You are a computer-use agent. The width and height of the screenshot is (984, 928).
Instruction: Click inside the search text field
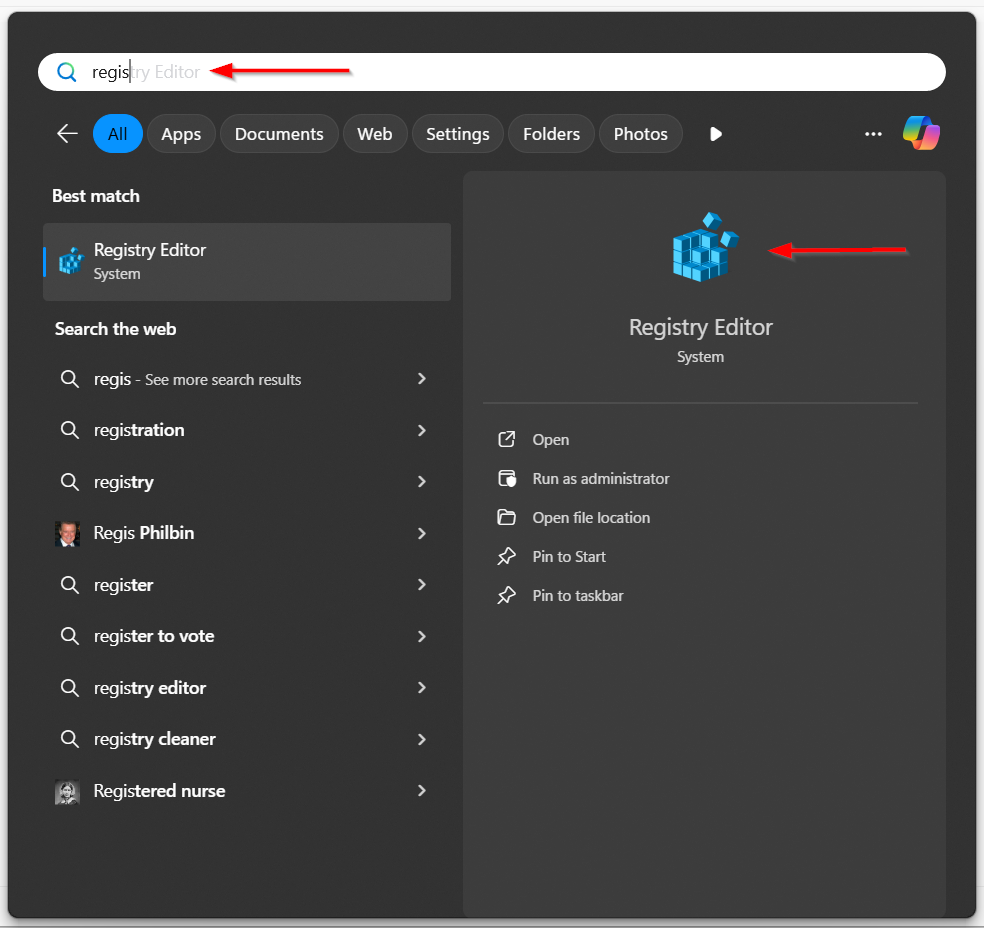coord(491,72)
